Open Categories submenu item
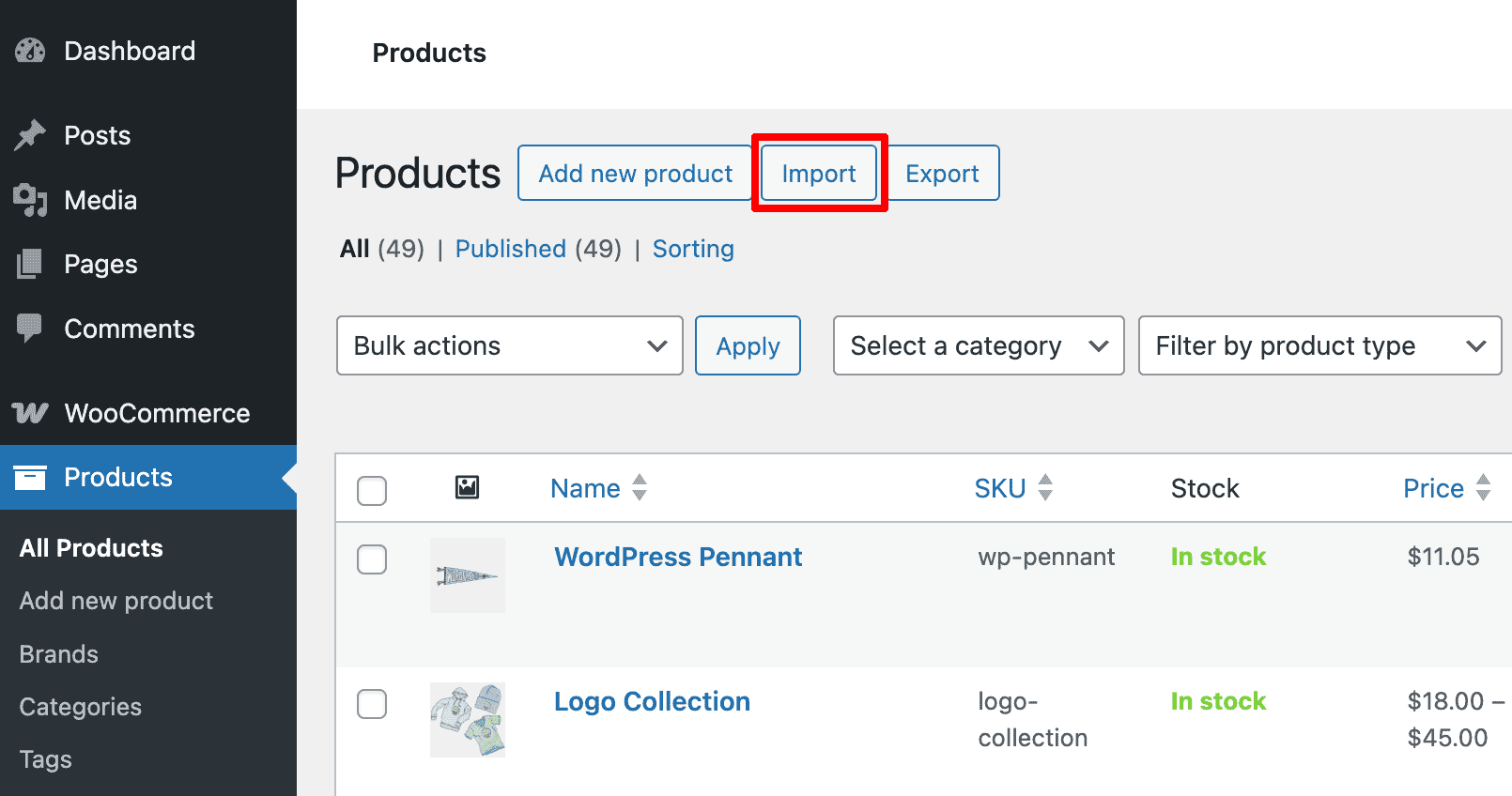Screen dimensions: 1512x796 (x=81, y=707)
